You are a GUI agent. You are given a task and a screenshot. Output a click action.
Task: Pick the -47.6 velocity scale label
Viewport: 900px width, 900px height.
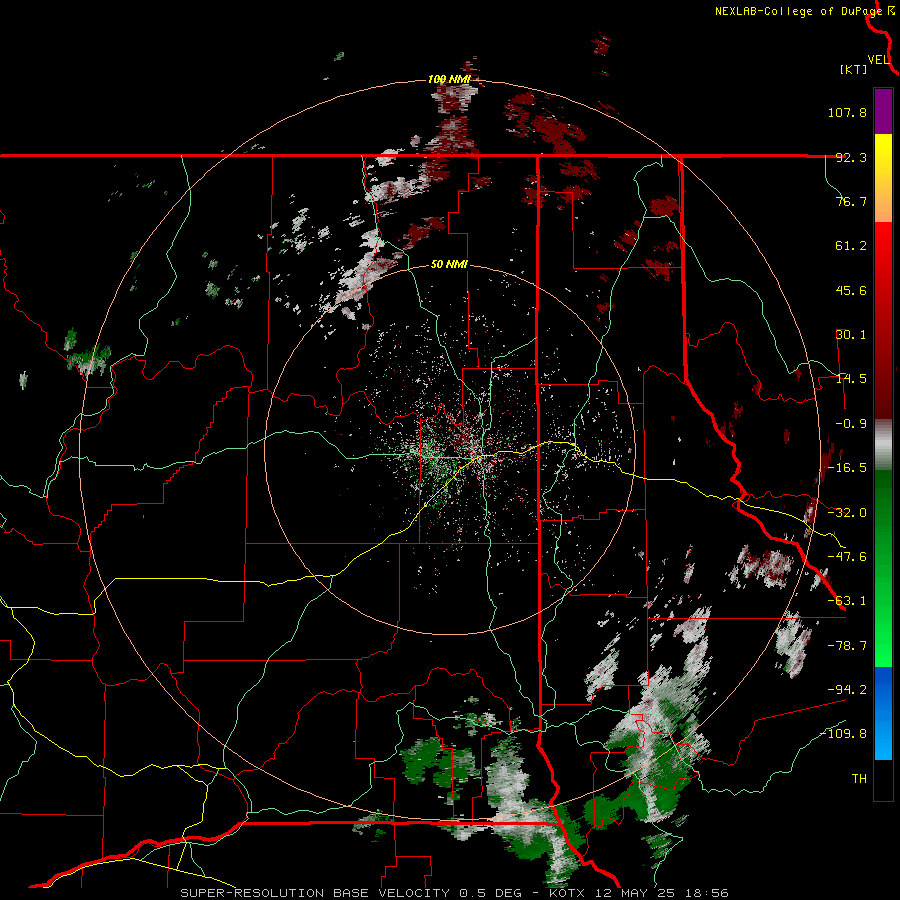[847, 557]
